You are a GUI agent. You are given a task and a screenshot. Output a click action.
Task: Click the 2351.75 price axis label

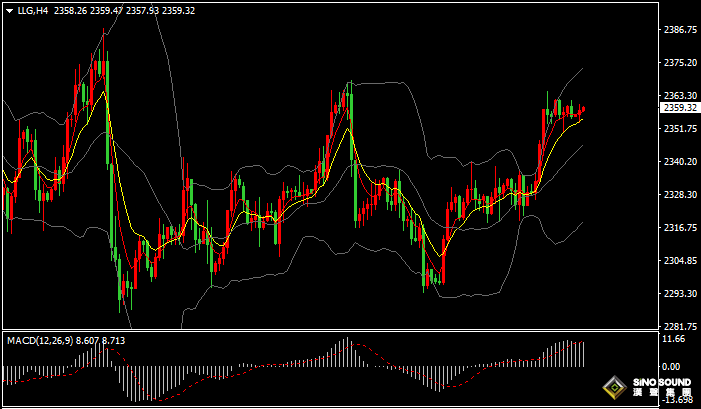pyautogui.click(x=679, y=129)
